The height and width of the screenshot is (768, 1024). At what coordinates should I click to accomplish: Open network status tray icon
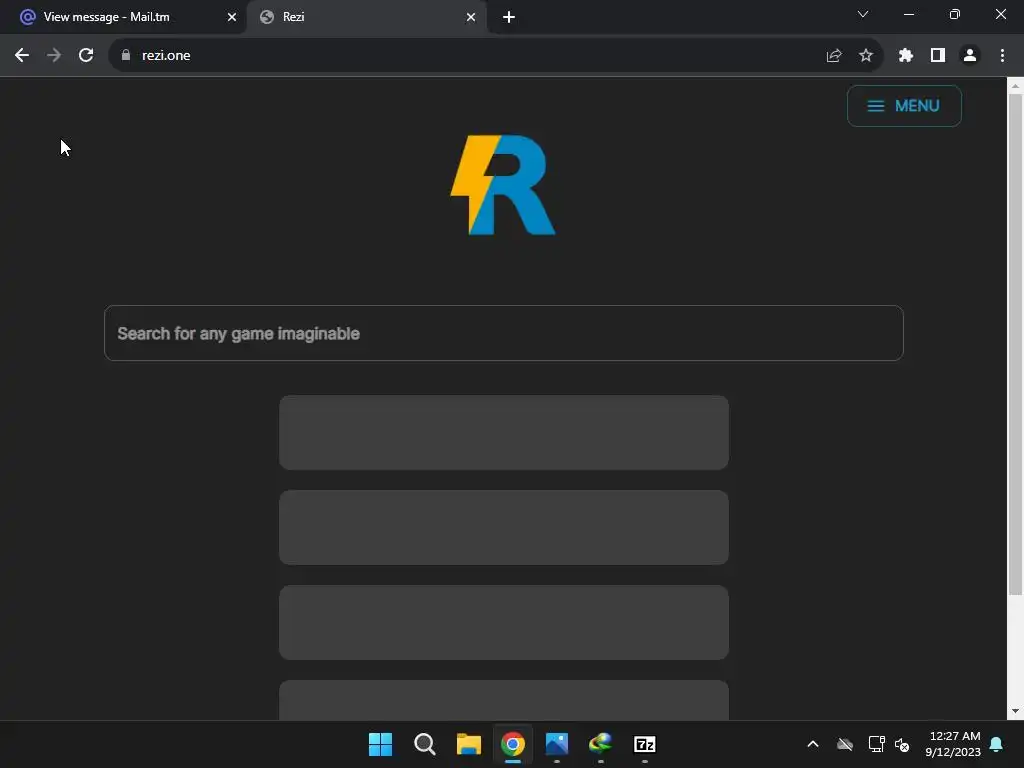pos(876,744)
